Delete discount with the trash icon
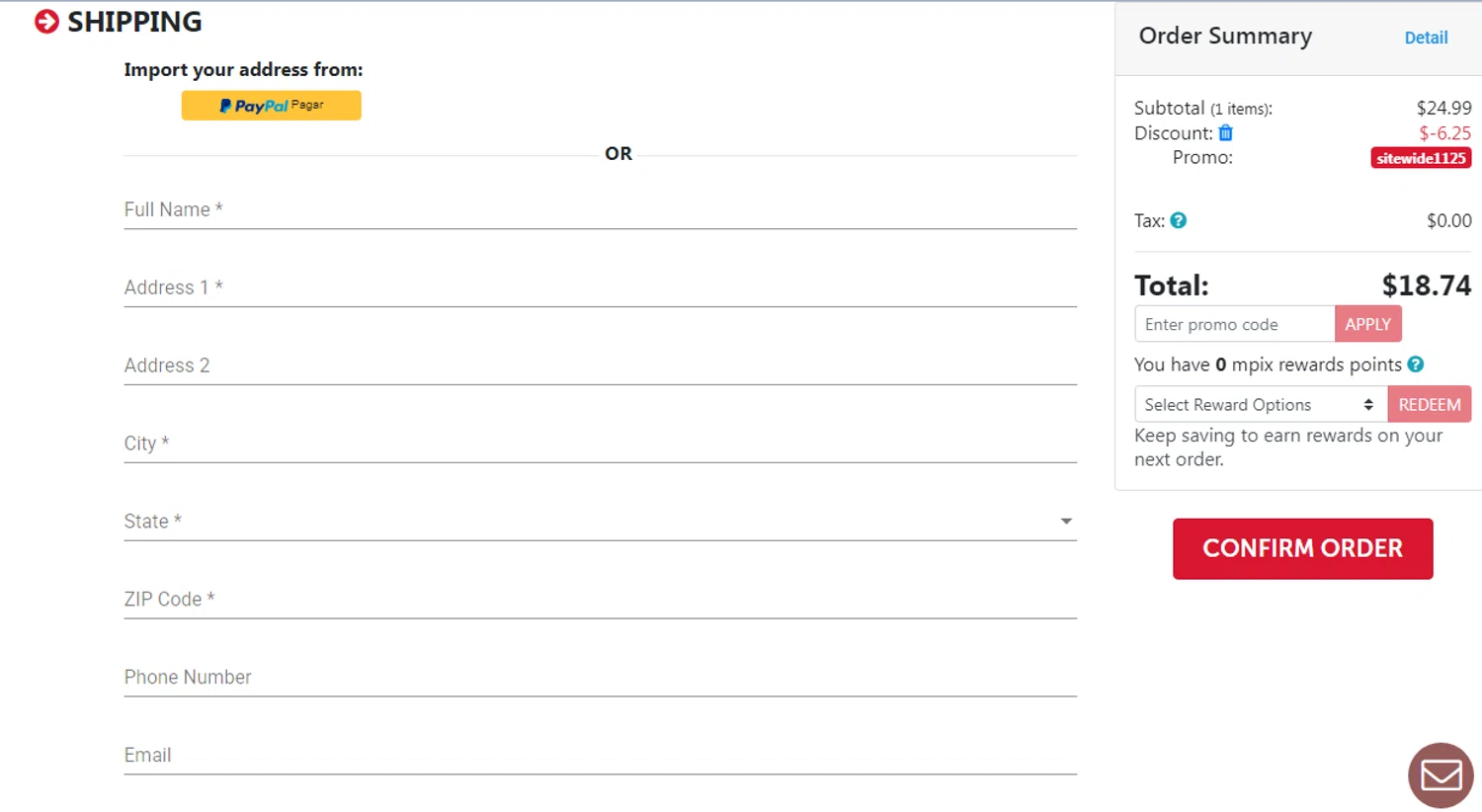 pos(1225,133)
